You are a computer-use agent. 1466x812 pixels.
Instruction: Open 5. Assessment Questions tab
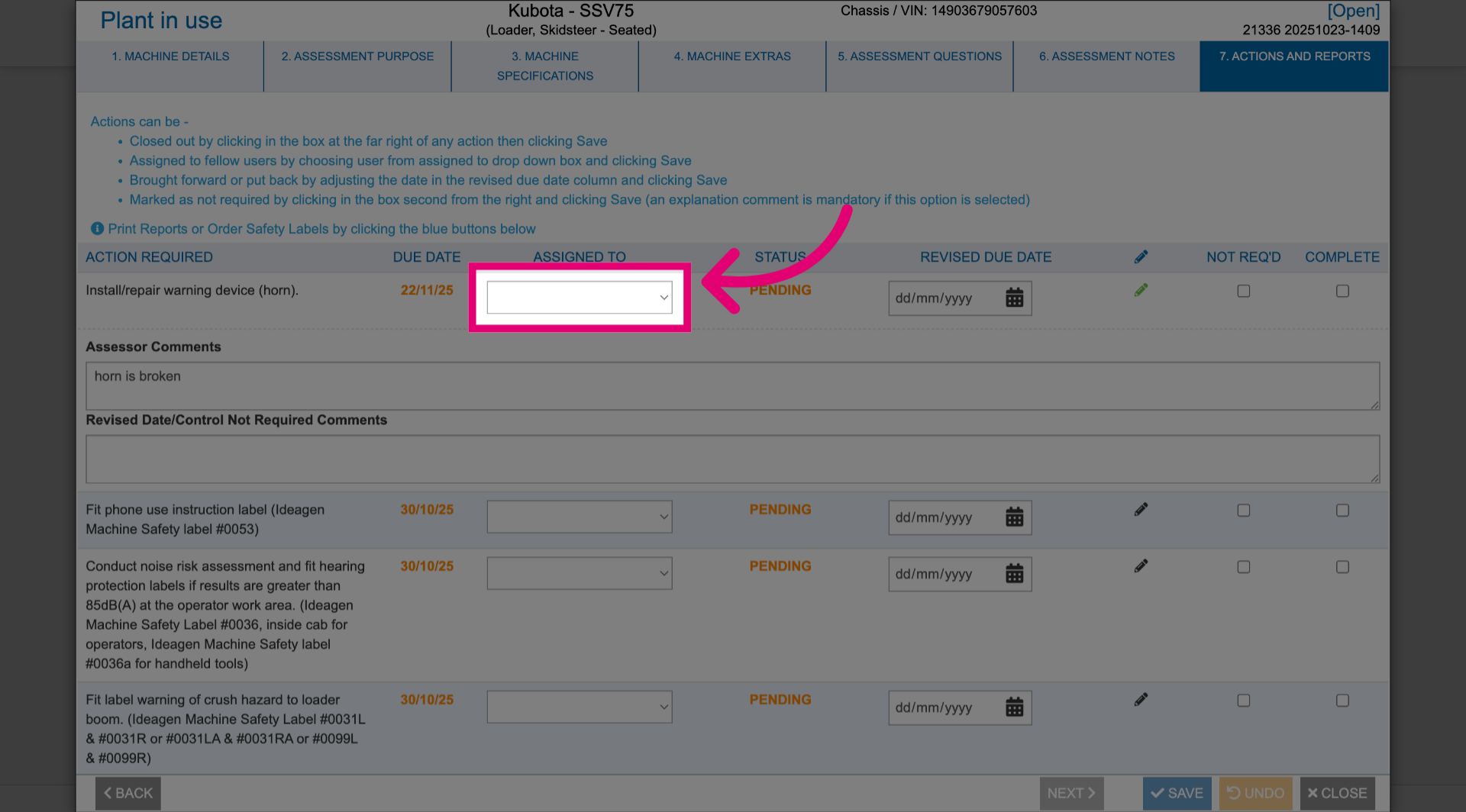coord(919,66)
